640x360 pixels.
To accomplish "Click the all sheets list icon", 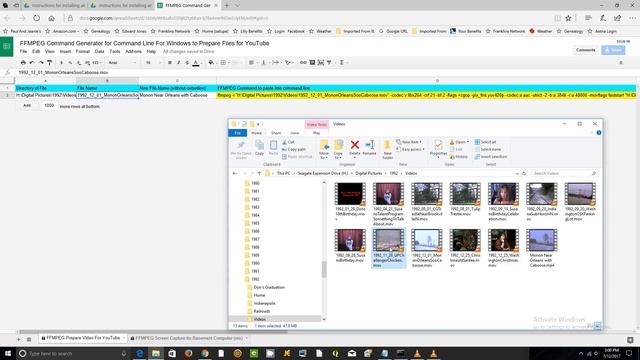I will coord(29,339).
